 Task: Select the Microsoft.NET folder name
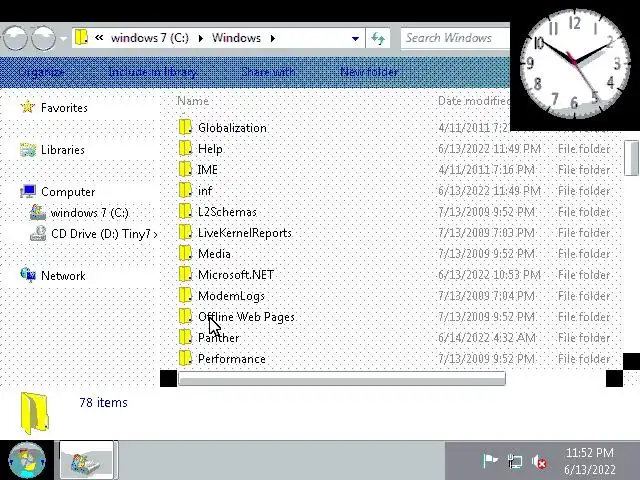pyautogui.click(x=236, y=275)
